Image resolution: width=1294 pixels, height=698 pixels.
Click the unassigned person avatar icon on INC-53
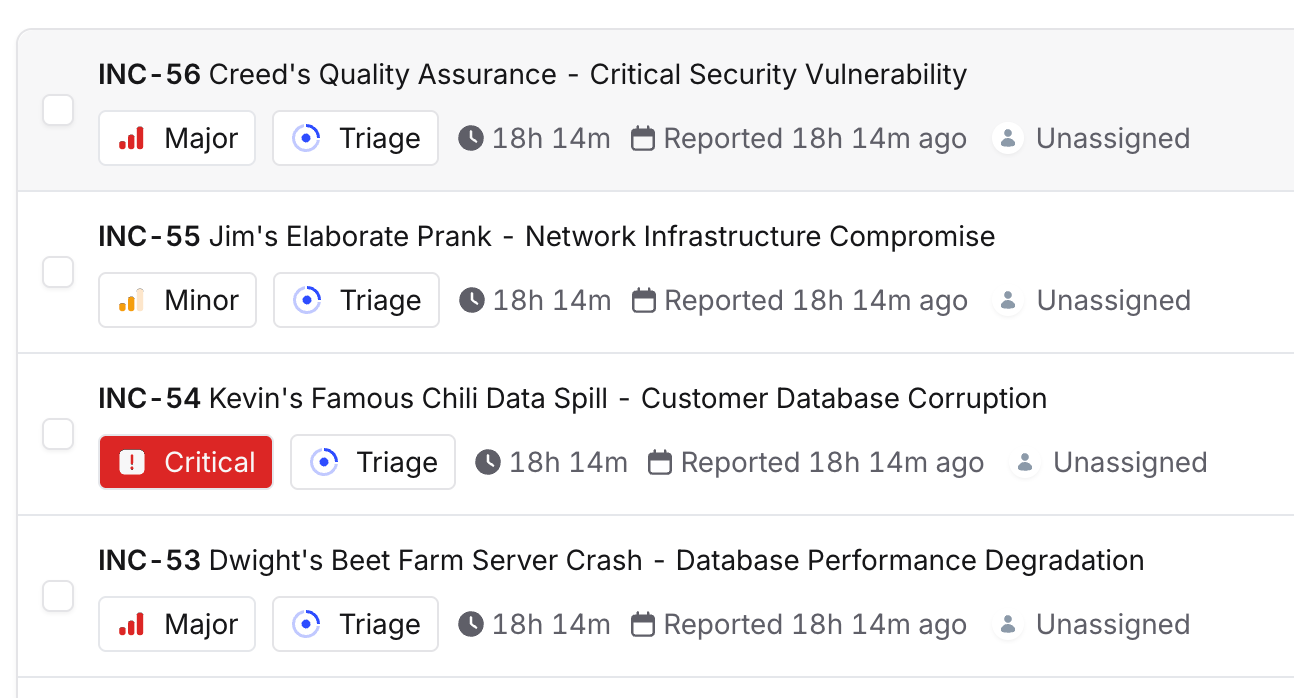pyautogui.click(x=1008, y=624)
